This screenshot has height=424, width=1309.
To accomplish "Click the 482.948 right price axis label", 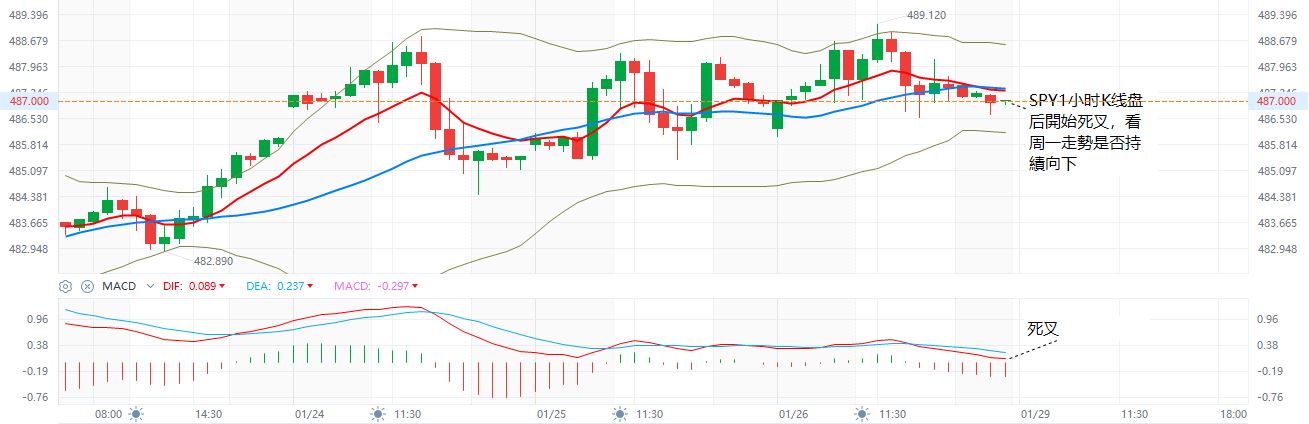I will (x=1277, y=249).
